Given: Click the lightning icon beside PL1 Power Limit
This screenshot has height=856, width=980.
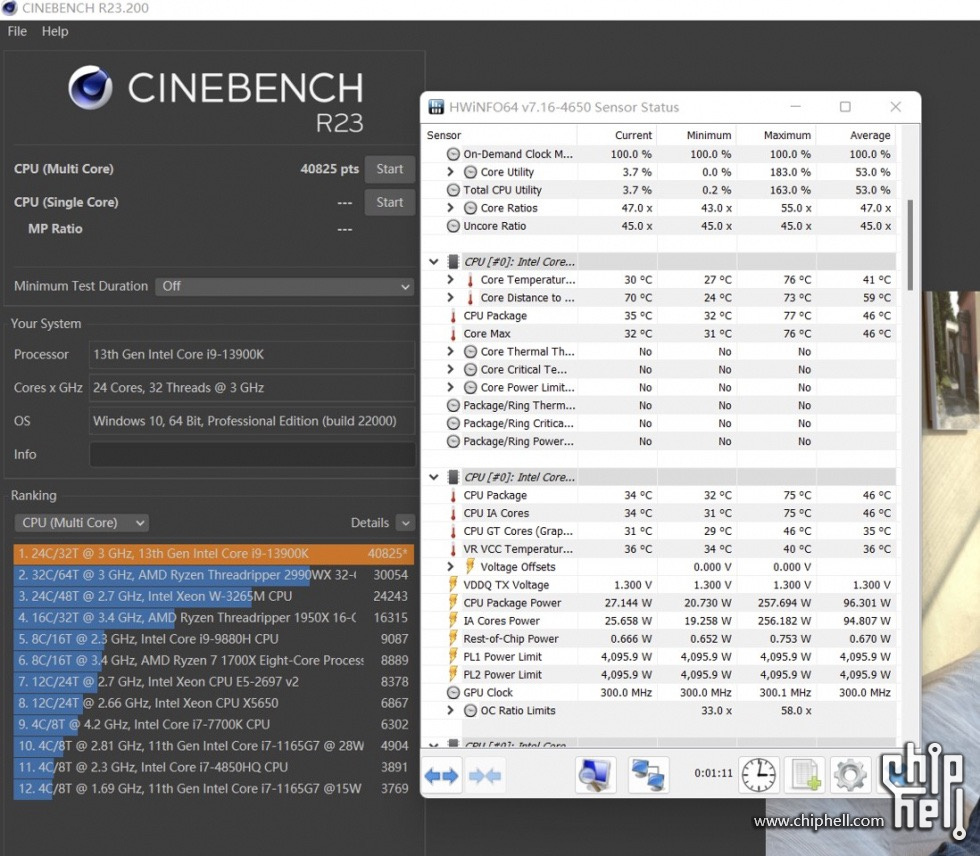Looking at the screenshot, I should (453, 657).
